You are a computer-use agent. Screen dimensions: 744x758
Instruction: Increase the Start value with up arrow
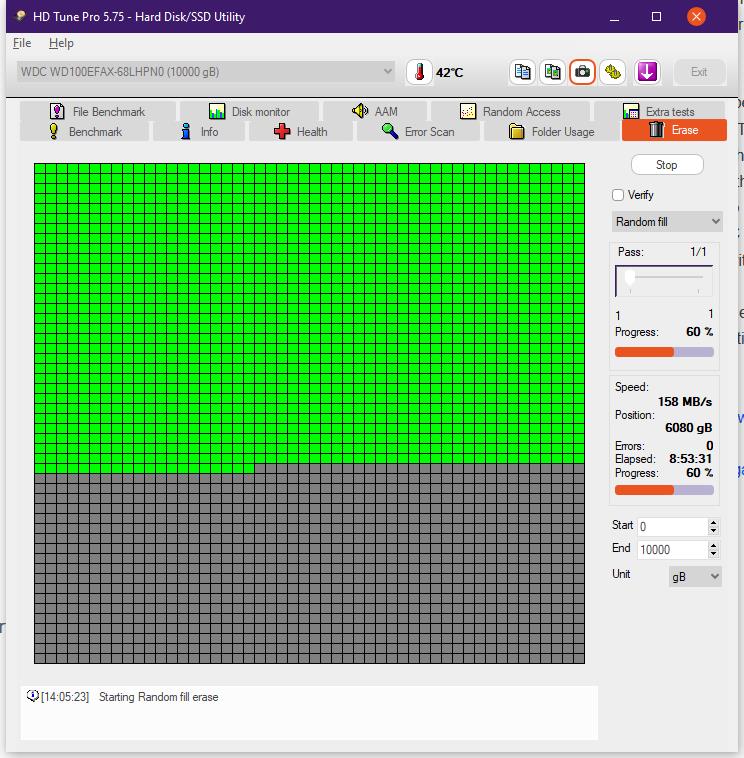point(714,523)
